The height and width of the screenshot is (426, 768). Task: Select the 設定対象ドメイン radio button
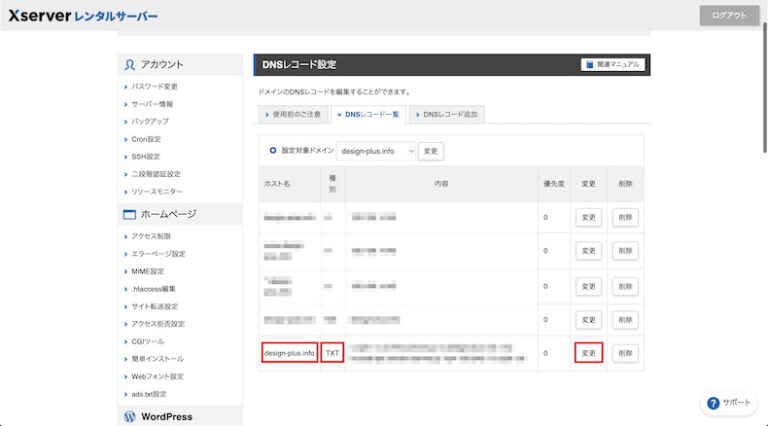pyautogui.click(x=272, y=151)
